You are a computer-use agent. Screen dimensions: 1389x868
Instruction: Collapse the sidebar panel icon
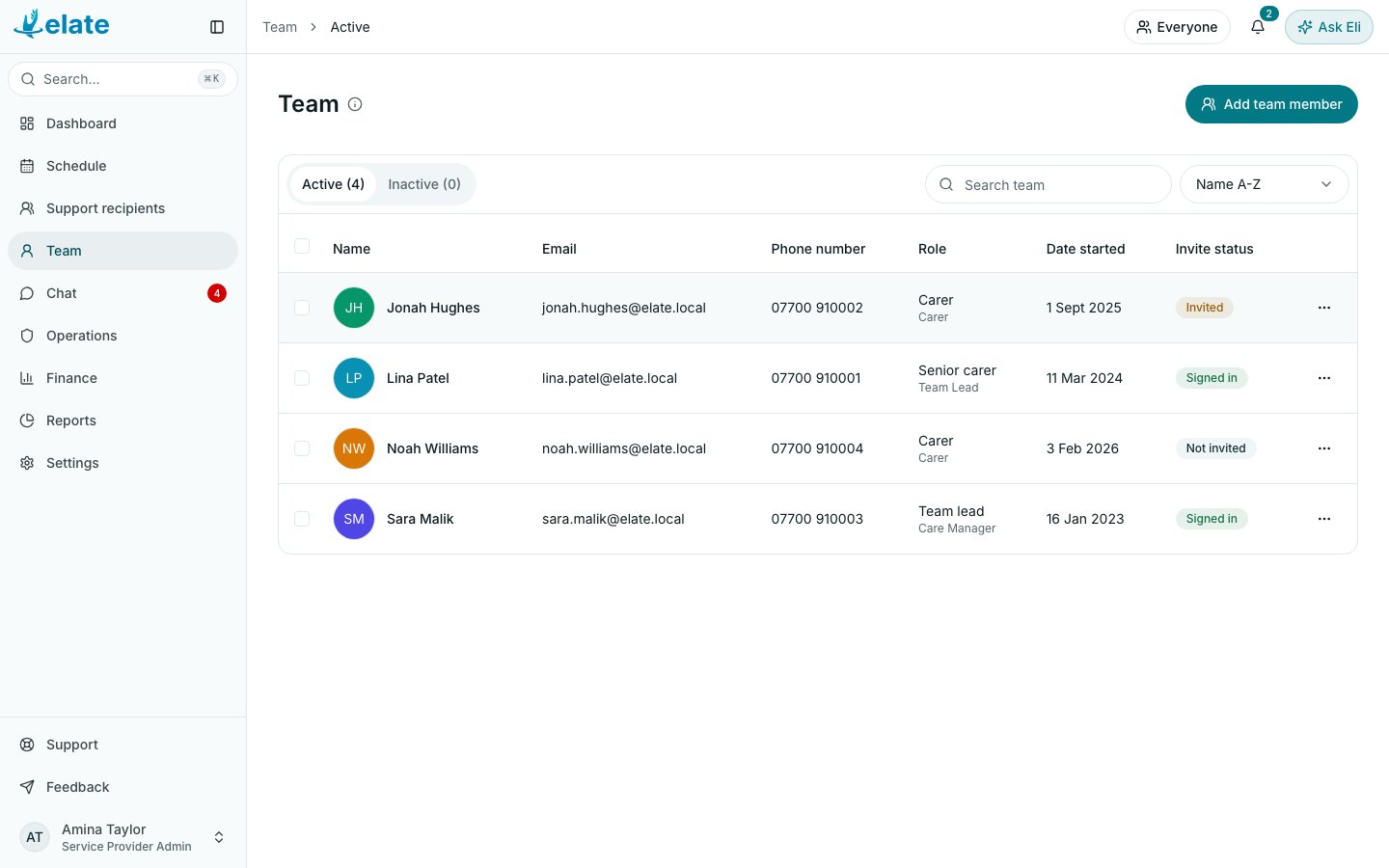217,27
